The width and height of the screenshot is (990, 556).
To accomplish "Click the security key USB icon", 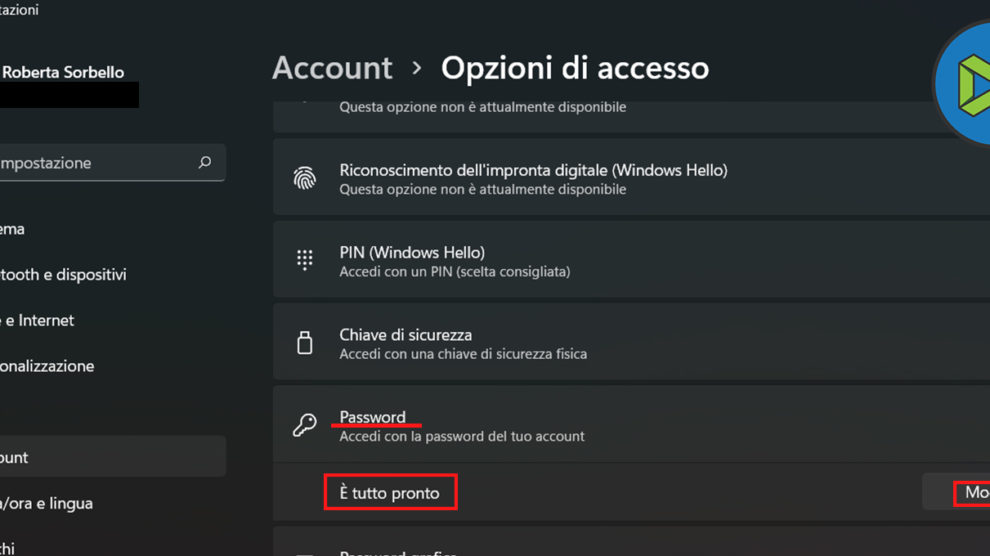I will (x=305, y=343).
